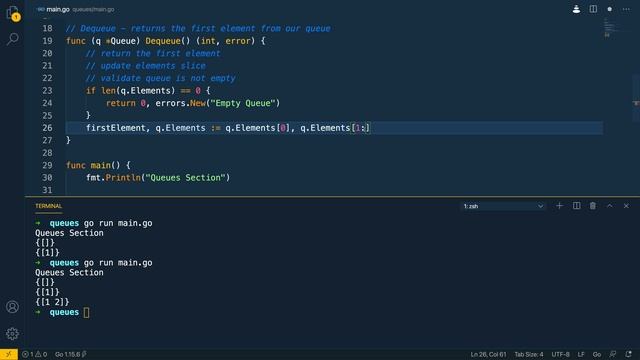640x360 pixels.
Task: Create a new terminal with plus icon
Action: pyautogui.click(x=560, y=206)
